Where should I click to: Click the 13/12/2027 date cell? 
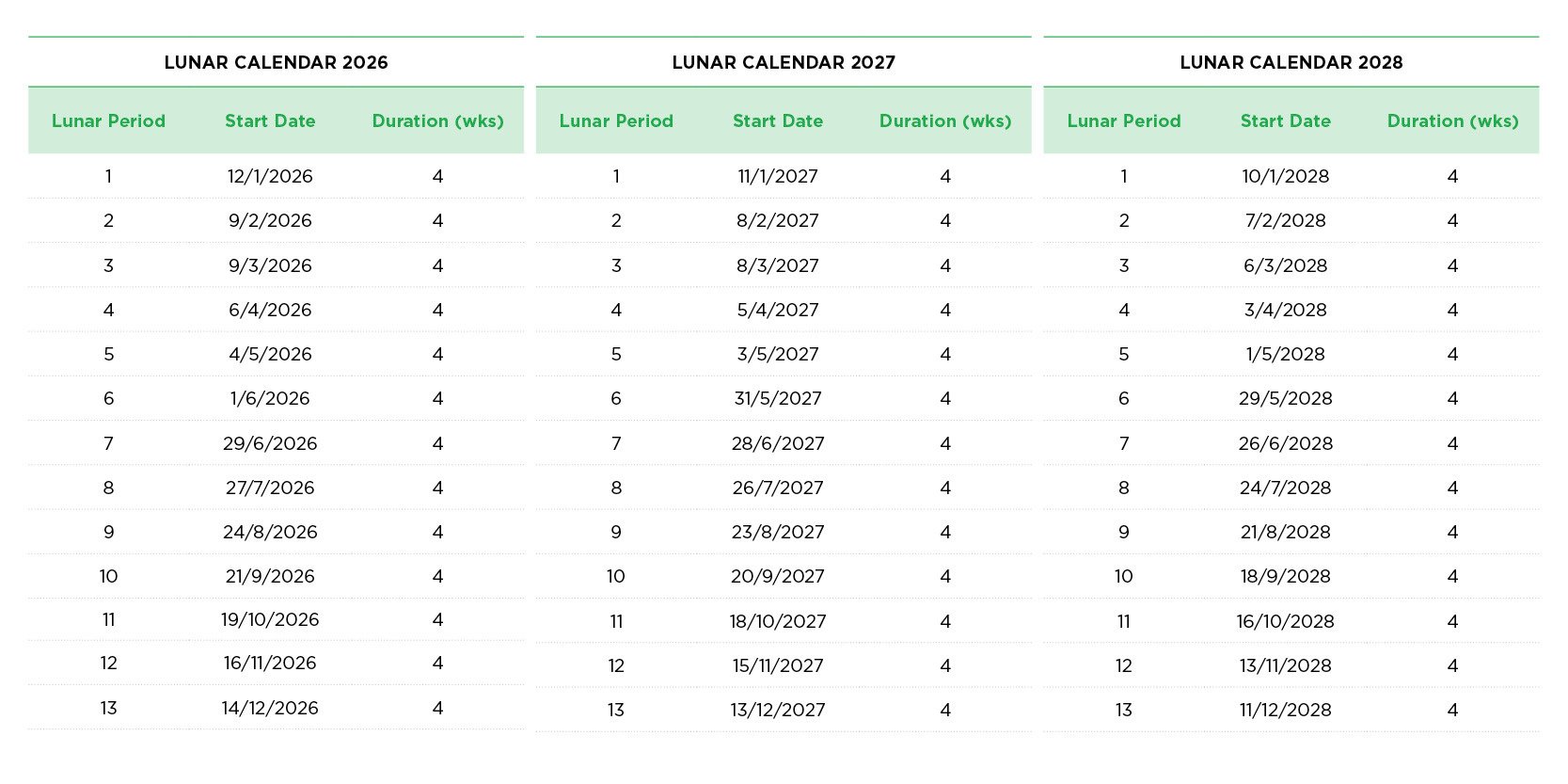(x=778, y=710)
